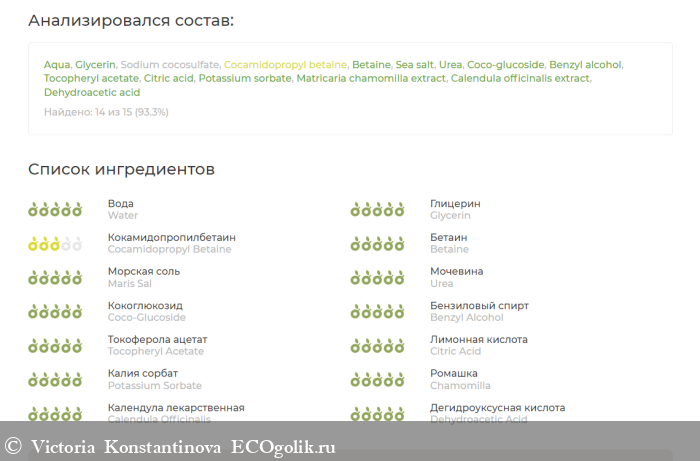Click the rating icons next to Глицерин

[x=377, y=209]
